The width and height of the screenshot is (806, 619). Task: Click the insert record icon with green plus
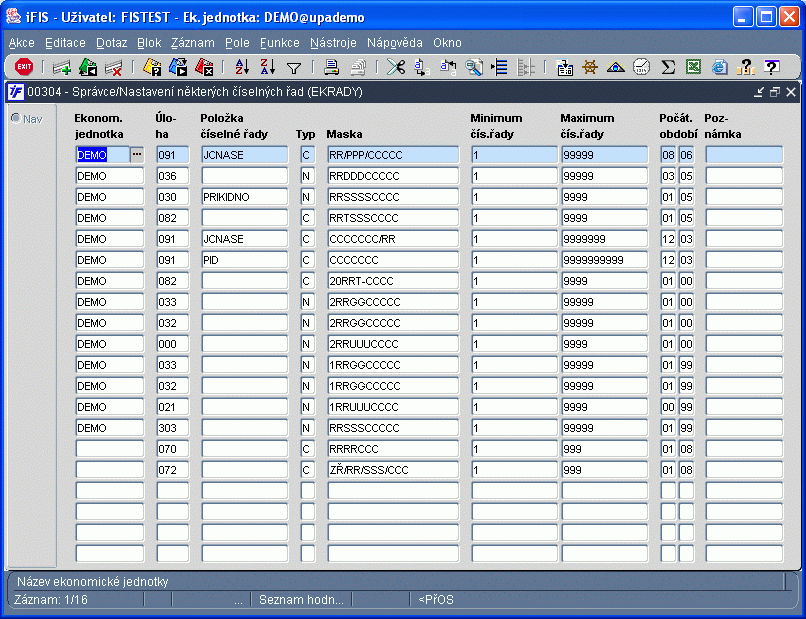(x=62, y=67)
